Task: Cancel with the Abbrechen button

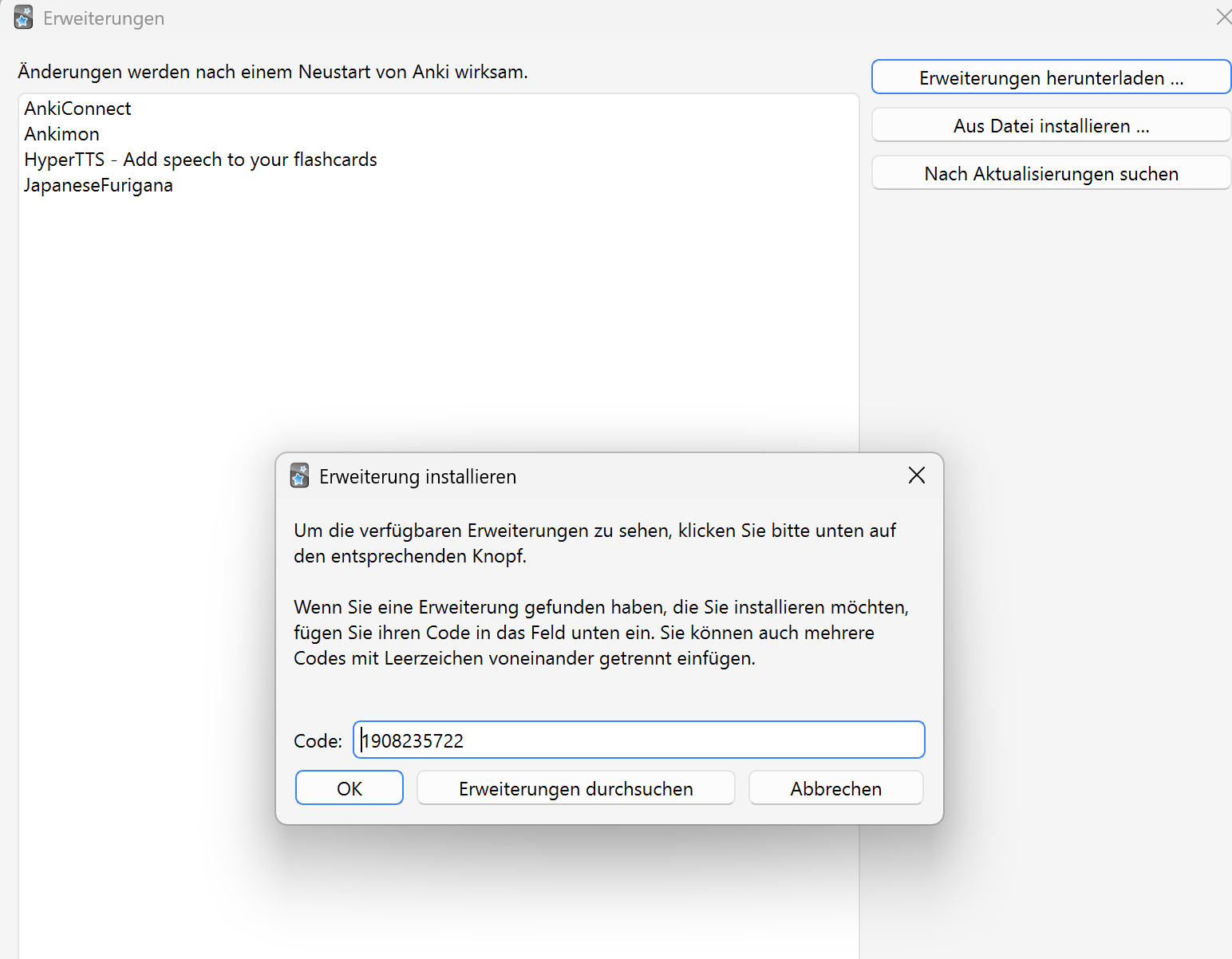Action: click(x=835, y=788)
